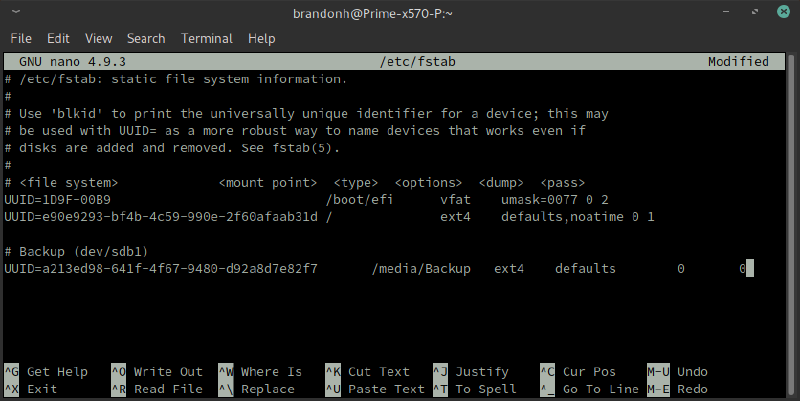Click the Undo shortcut label
Viewport: 800px width, 401px height.
tap(692, 372)
